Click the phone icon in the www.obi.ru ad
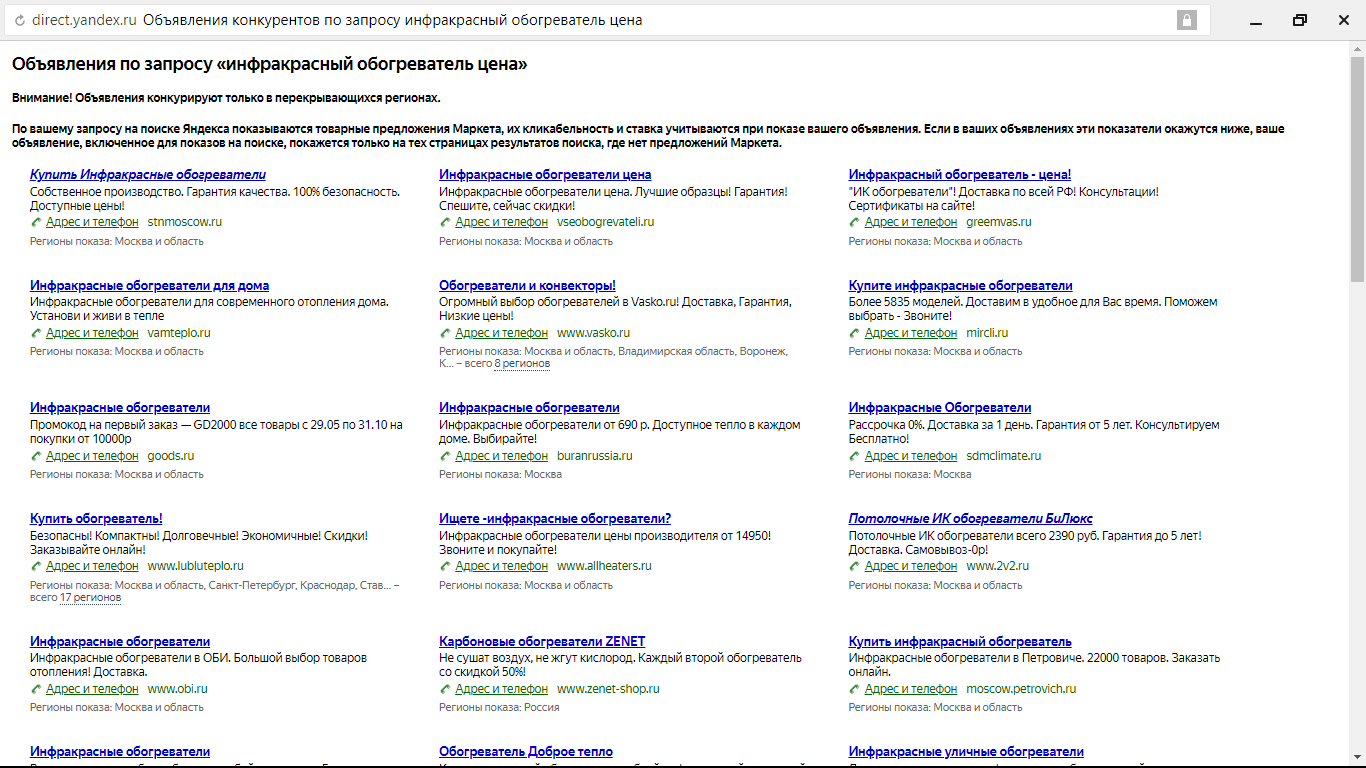This screenshot has width=1366, height=768. click(36, 689)
